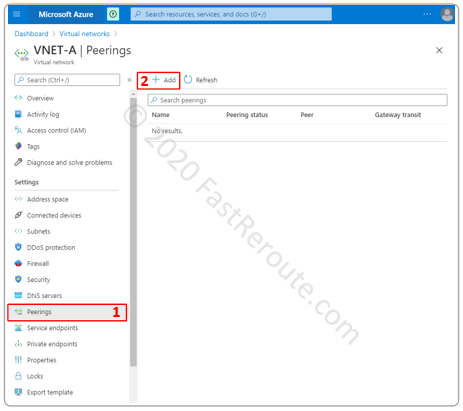Click the Activity log book icon
This screenshot has height=411, width=463.
[18, 114]
